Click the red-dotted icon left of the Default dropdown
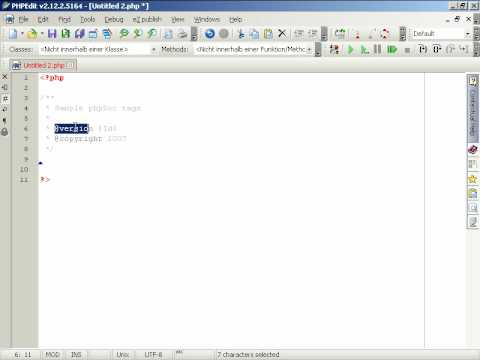480x360 pixels. click(385, 34)
